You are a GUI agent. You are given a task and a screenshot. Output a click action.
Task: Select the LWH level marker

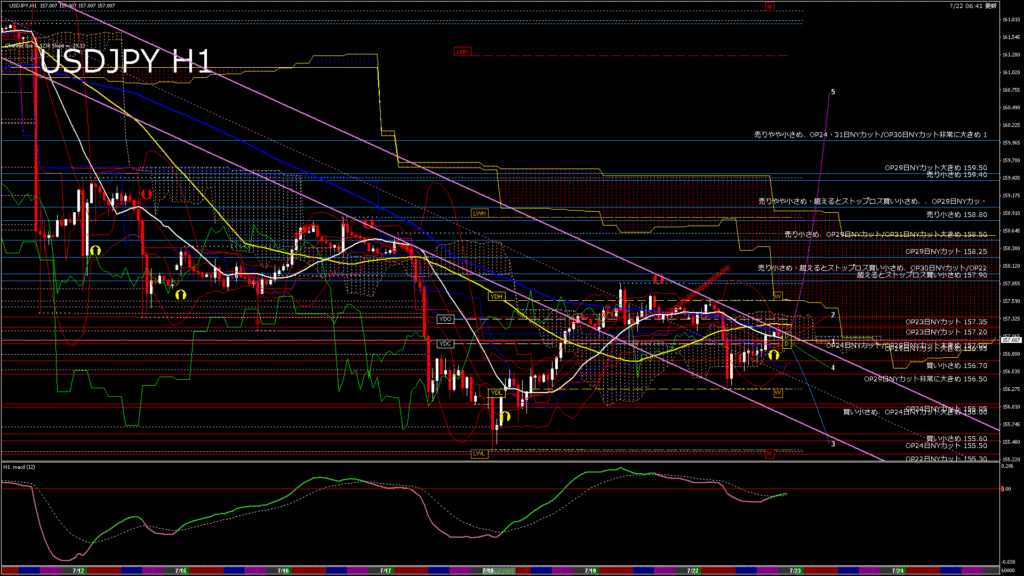tap(480, 212)
